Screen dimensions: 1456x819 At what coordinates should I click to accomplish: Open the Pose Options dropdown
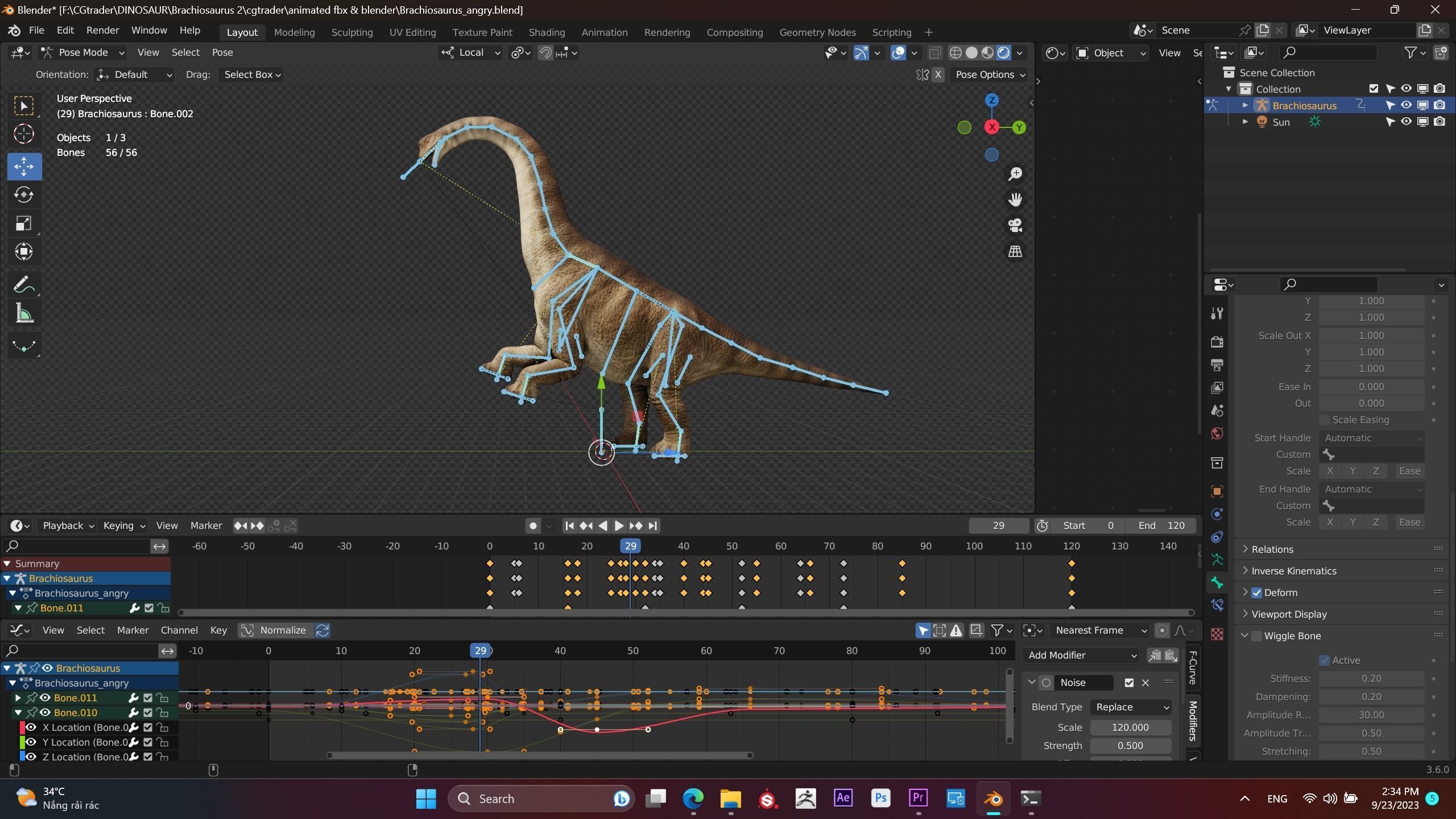pyautogui.click(x=990, y=75)
